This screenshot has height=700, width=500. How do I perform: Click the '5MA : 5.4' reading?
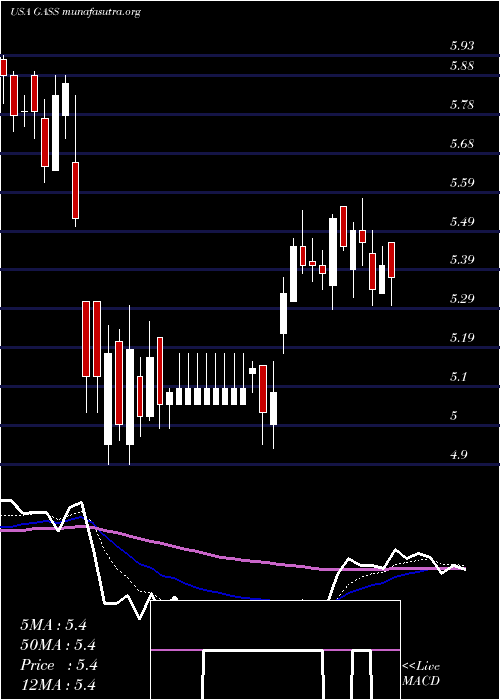coord(53,625)
